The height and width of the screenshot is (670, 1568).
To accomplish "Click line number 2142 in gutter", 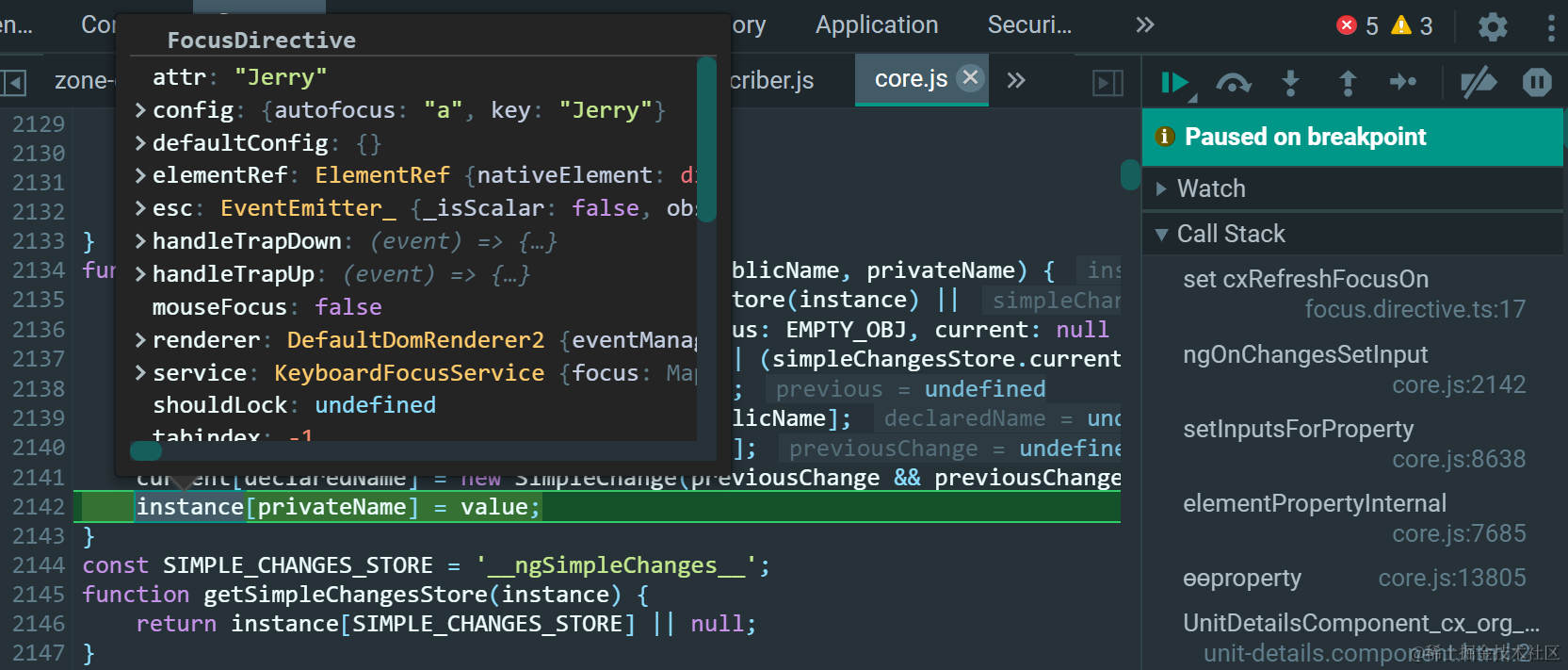I will (39, 507).
